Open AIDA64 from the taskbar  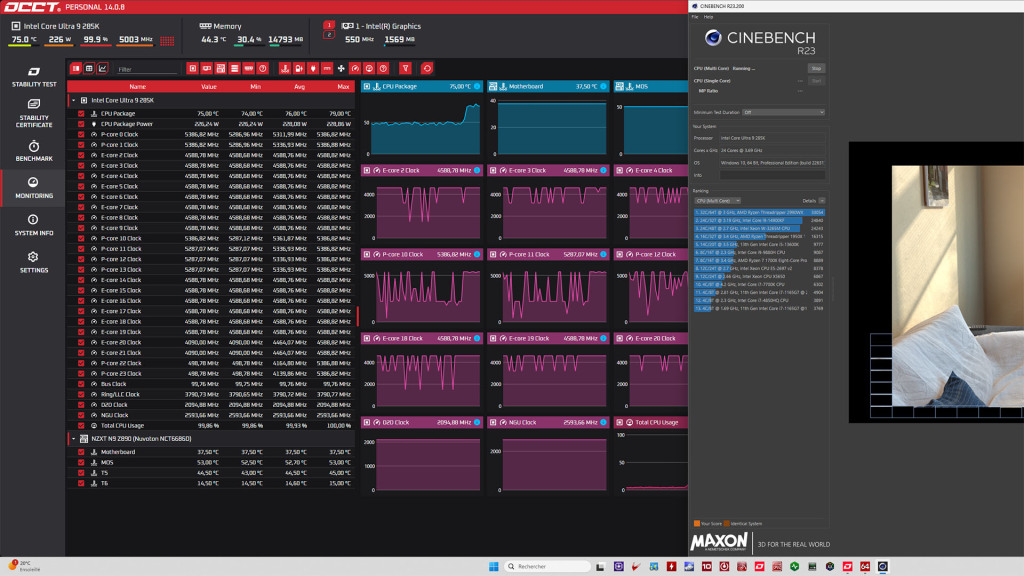click(x=865, y=566)
